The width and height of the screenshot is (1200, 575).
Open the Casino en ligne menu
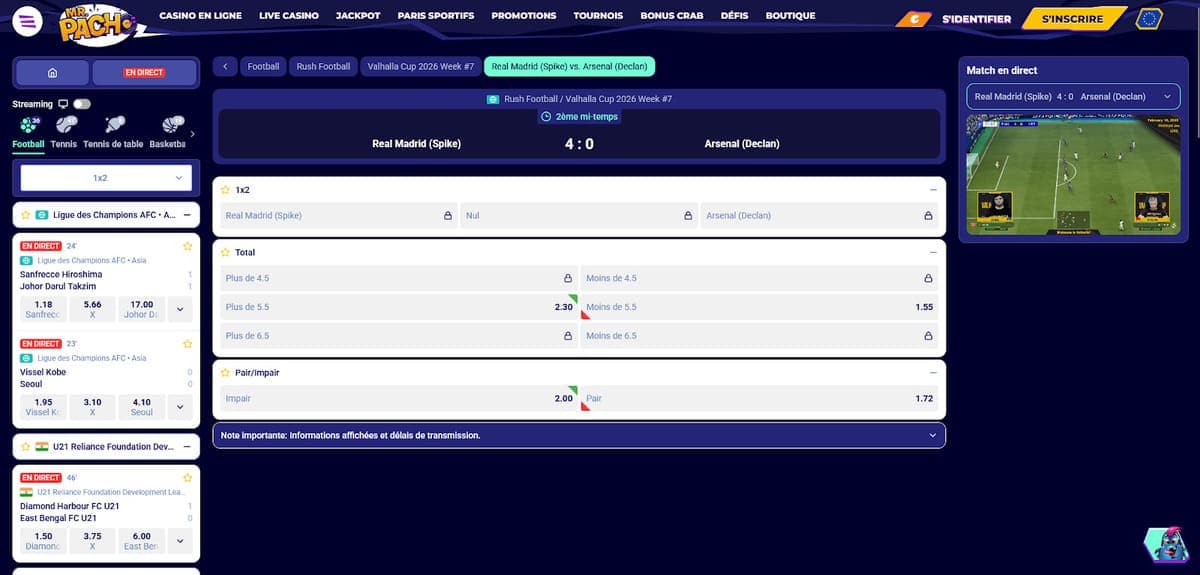click(x=200, y=16)
